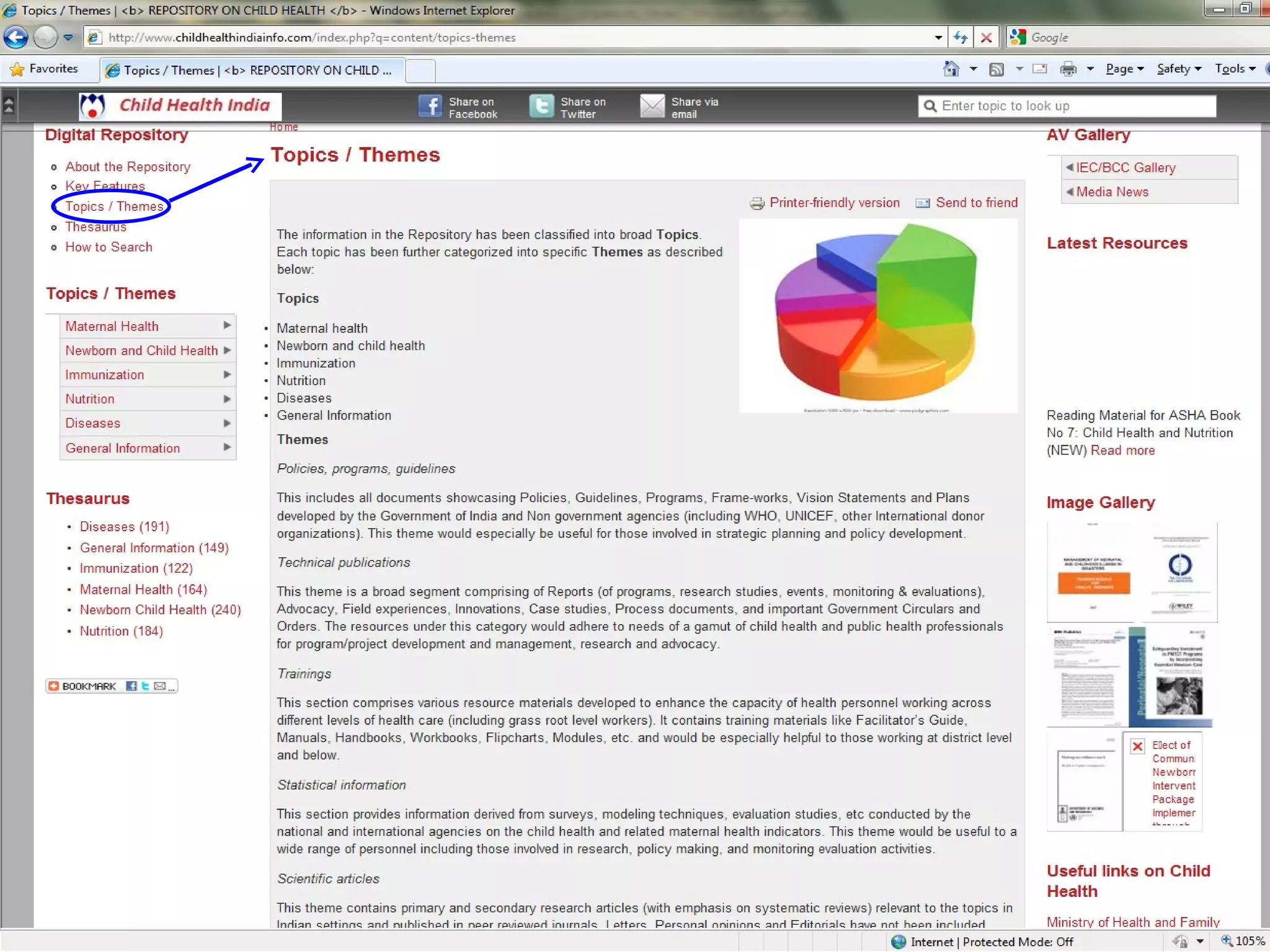The image size is (1270, 952).
Task: Click the RSS feeds icon
Action: (997, 69)
